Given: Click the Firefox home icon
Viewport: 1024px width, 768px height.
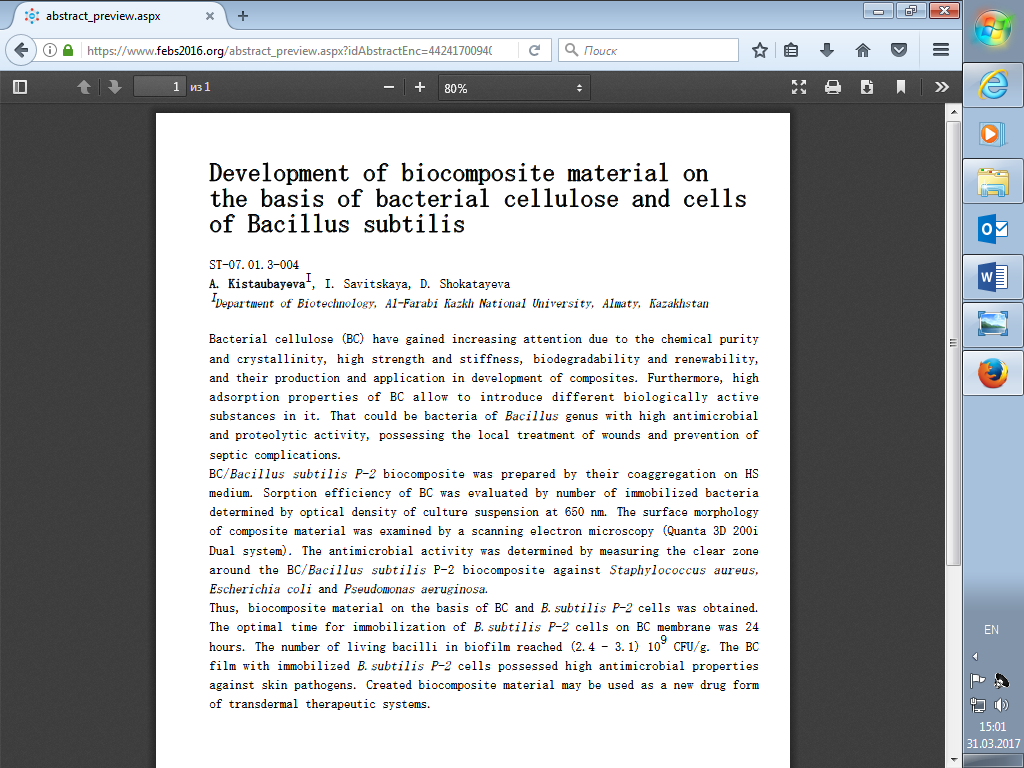Looking at the screenshot, I should coord(863,50).
